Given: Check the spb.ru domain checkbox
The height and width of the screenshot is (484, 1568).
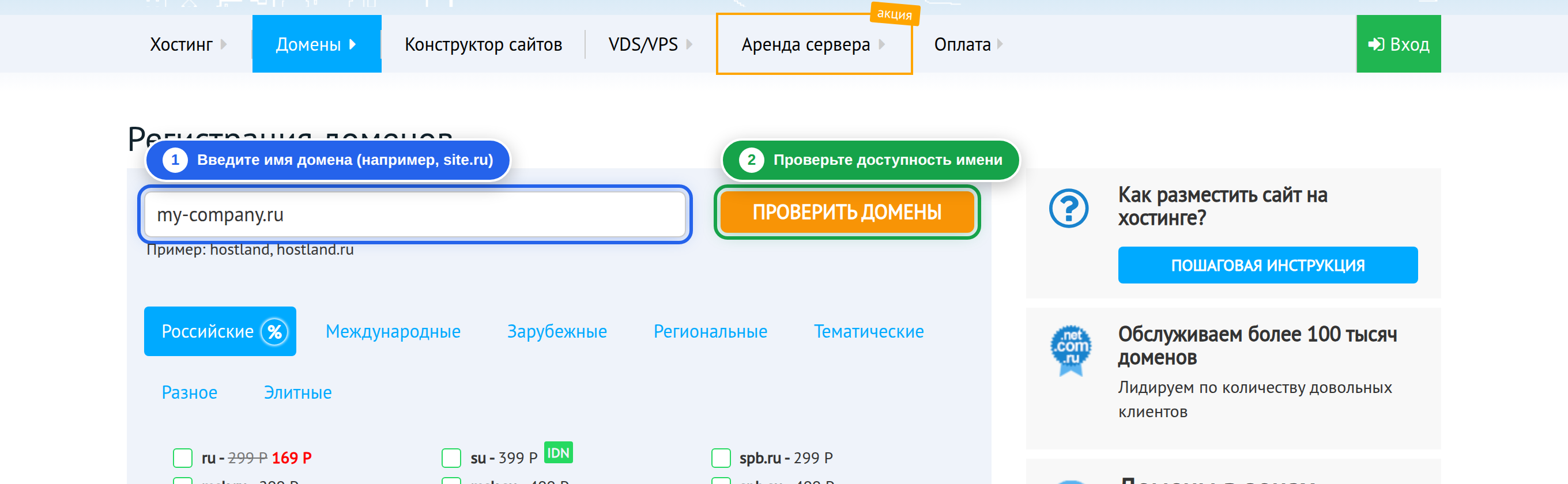Looking at the screenshot, I should pyautogui.click(x=721, y=458).
